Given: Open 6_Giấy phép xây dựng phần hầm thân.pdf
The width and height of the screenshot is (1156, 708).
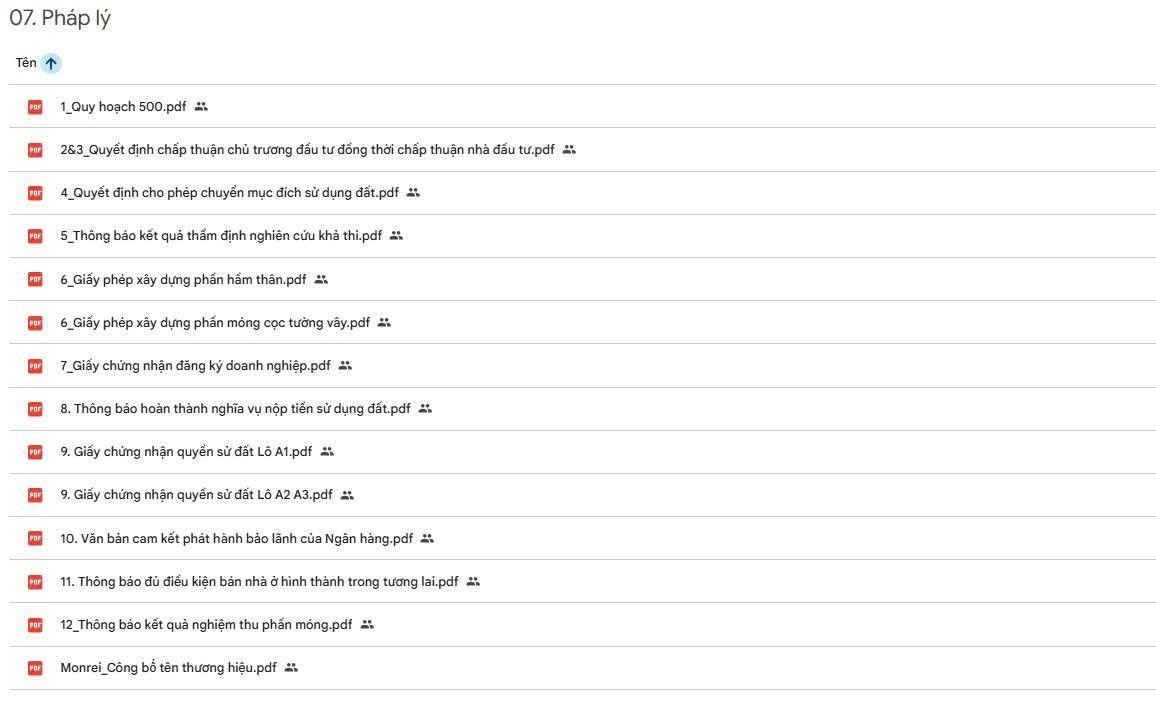Looking at the screenshot, I should 184,280.
